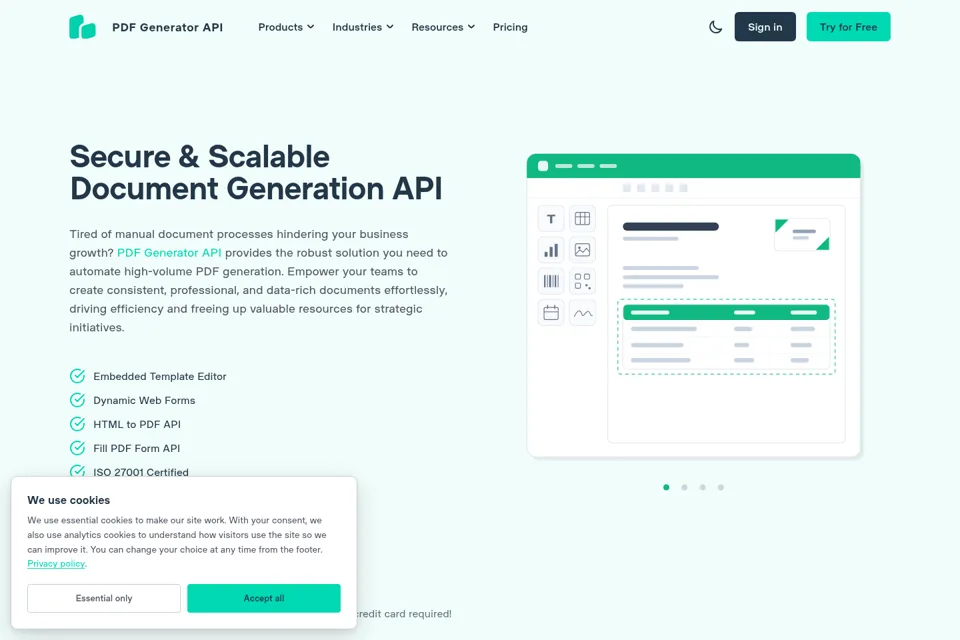Image resolution: width=960 pixels, height=640 pixels.
Task: Click checkmark icon beside Embedded Template Editor
Action: pos(77,376)
